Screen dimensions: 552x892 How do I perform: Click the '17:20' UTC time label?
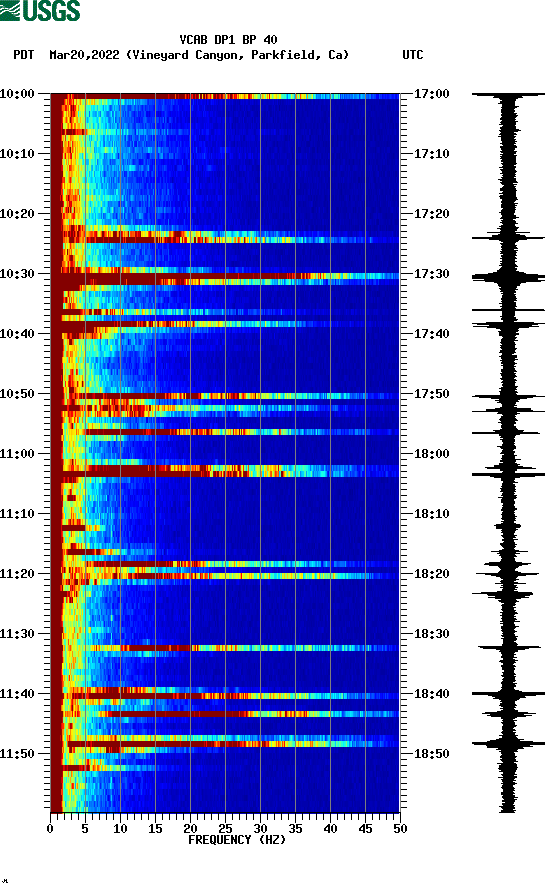(431, 214)
